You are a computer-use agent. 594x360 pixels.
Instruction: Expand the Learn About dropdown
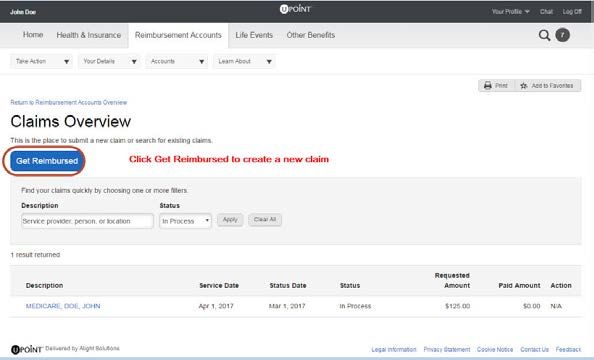pyautogui.click(x=244, y=61)
